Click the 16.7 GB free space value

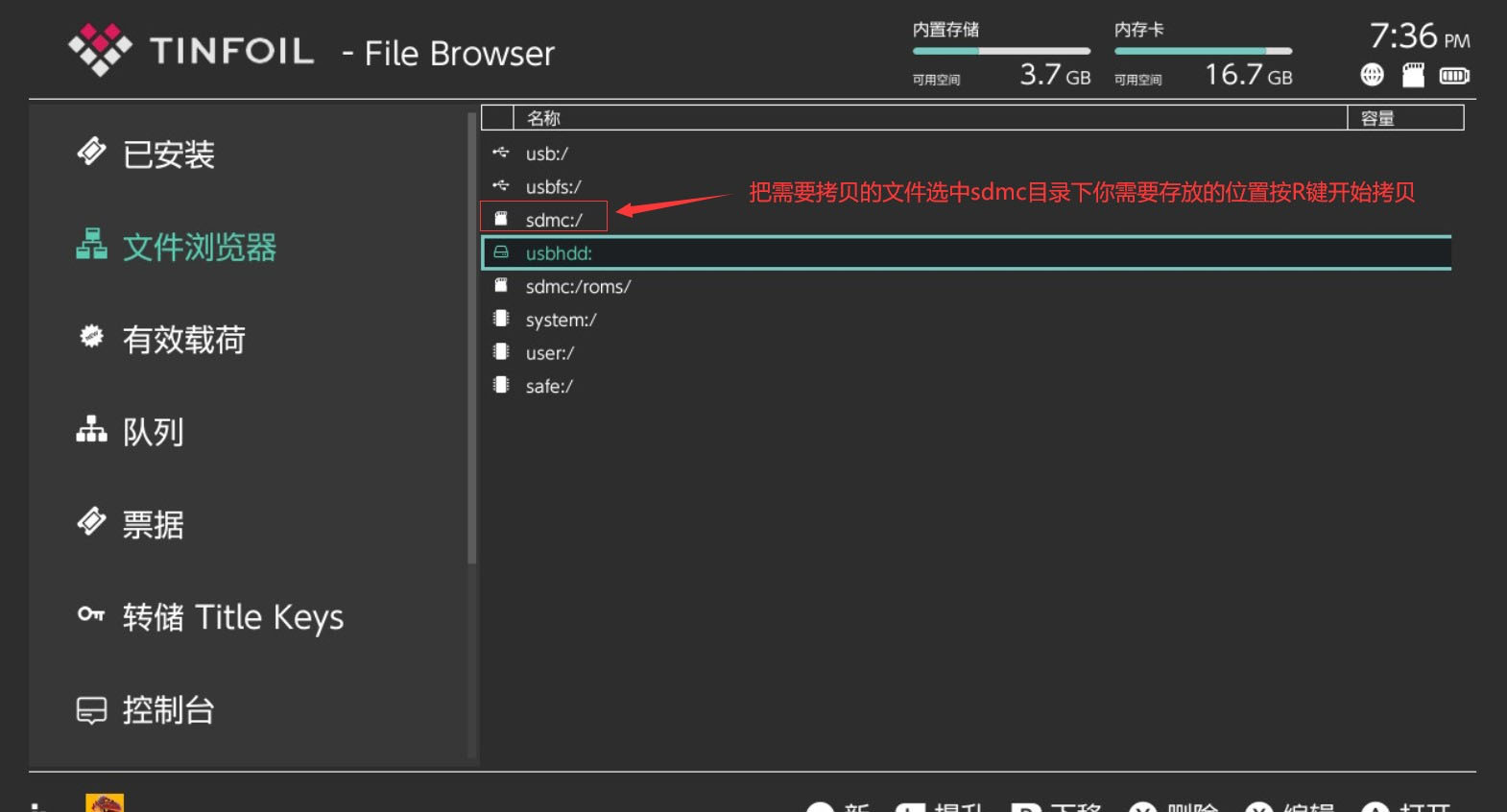1249,74
